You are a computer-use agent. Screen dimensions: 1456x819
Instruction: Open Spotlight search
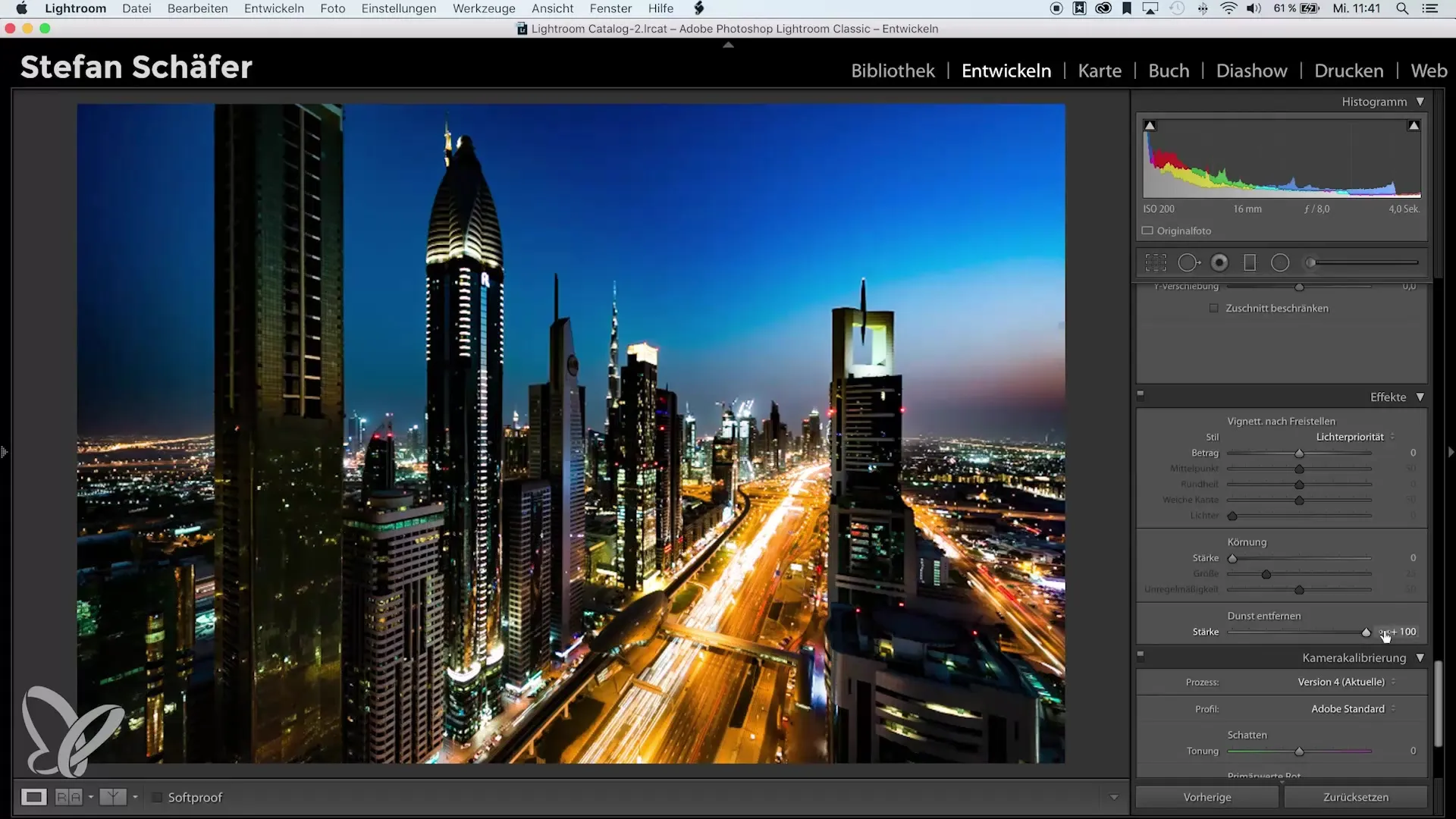[x=1403, y=8]
